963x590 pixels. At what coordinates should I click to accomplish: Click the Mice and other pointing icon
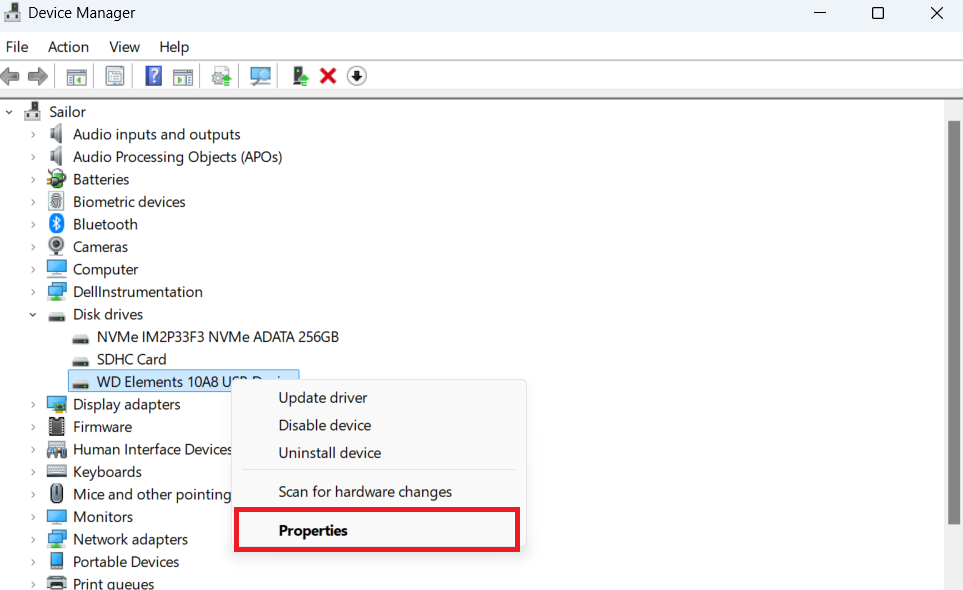click(x=57, y=494)
